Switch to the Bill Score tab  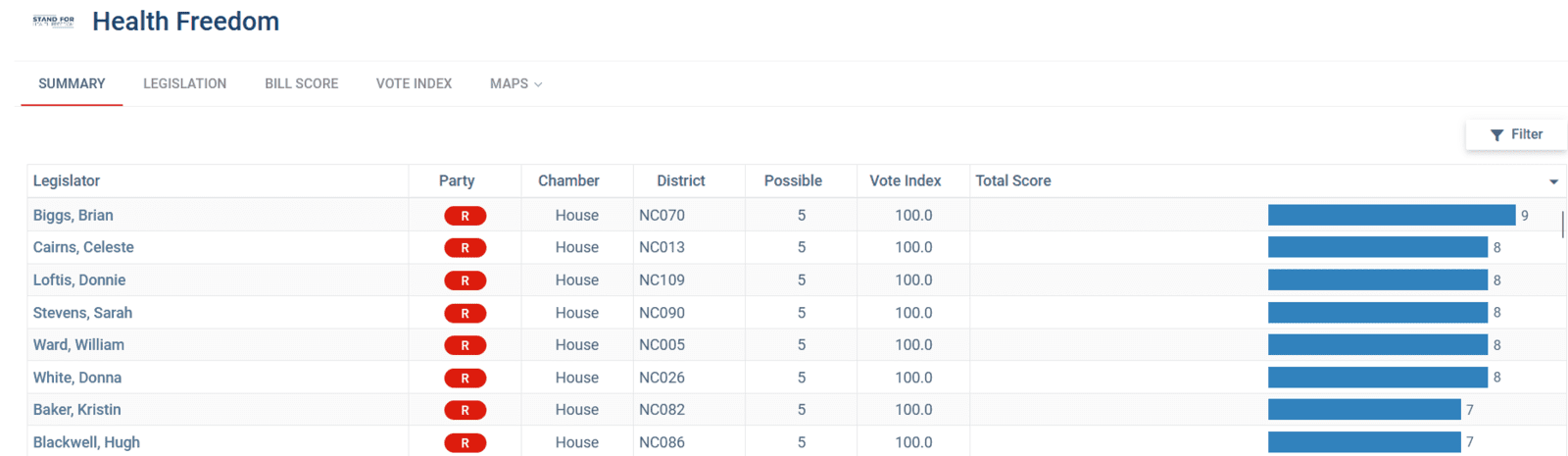pos(301,84)
